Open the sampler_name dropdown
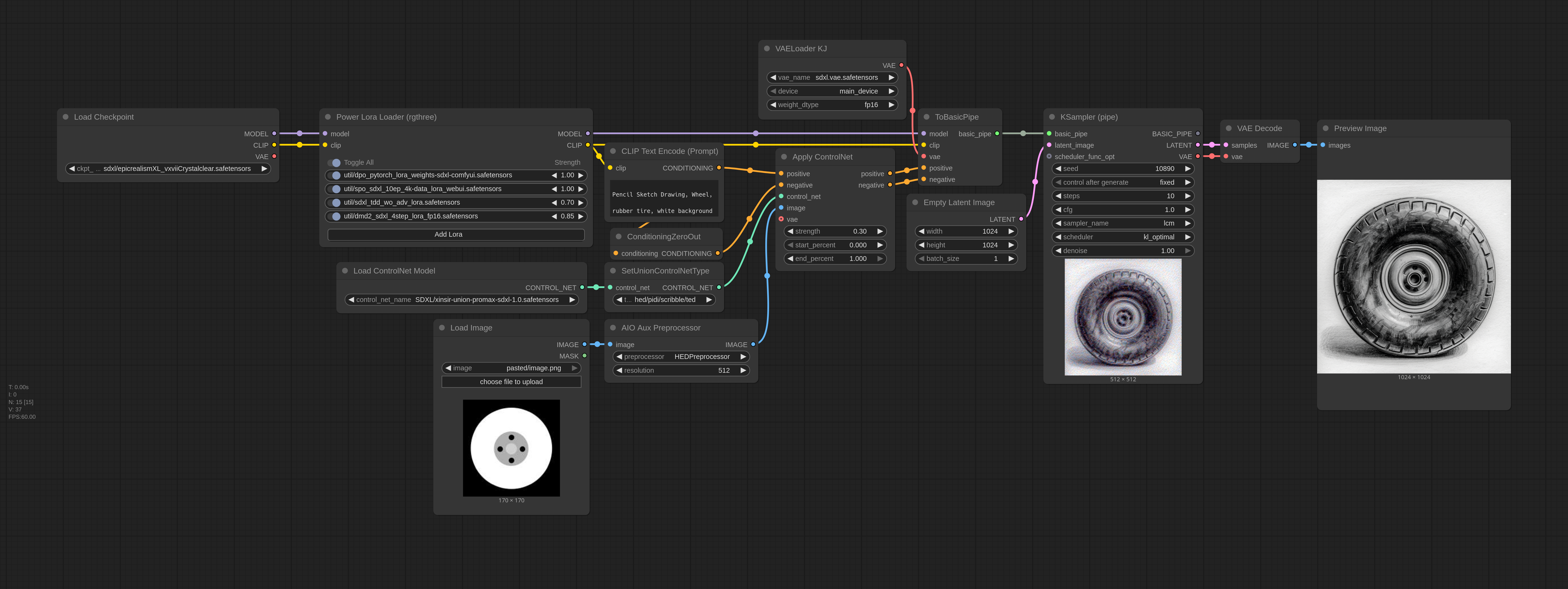 click(x=1123, y=223)
